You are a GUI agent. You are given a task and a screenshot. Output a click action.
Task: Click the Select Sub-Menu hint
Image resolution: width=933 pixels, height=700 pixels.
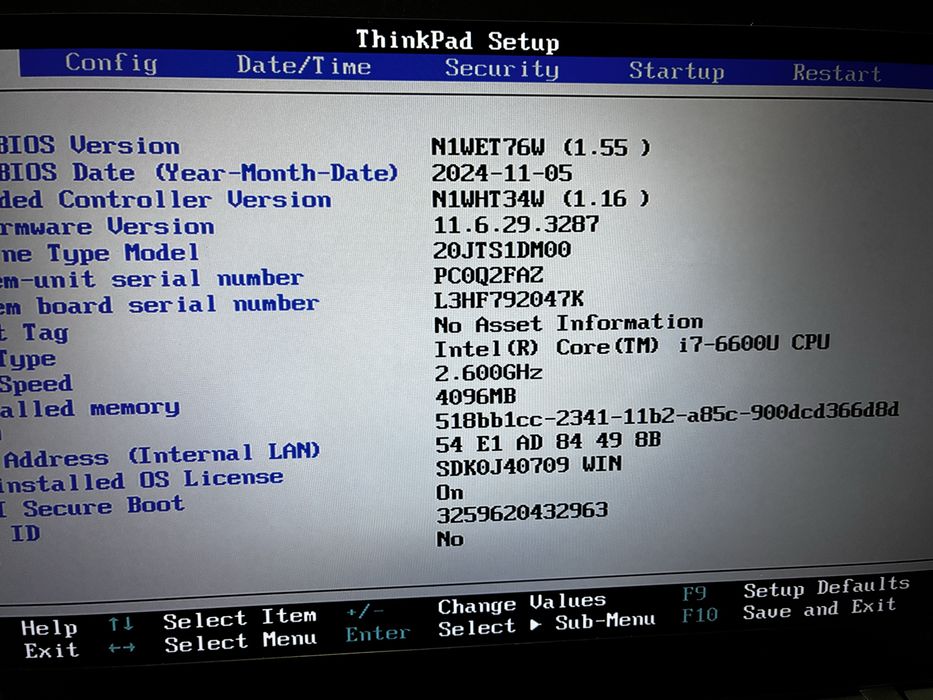click(x=547, y=624)
